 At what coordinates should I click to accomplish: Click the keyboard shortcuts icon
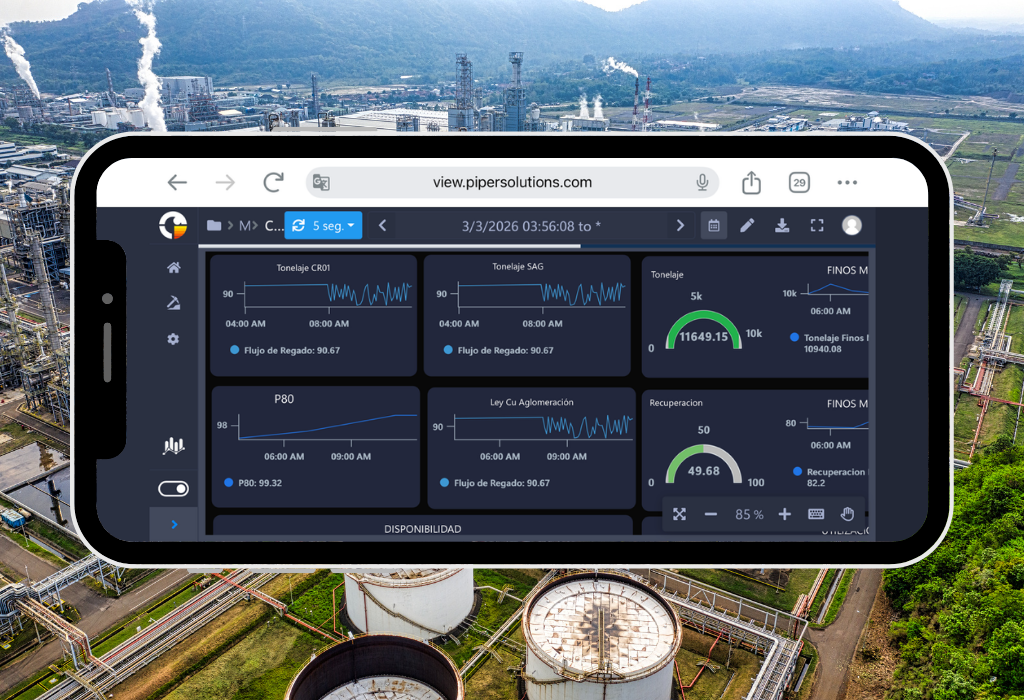(x=816, y=514)
